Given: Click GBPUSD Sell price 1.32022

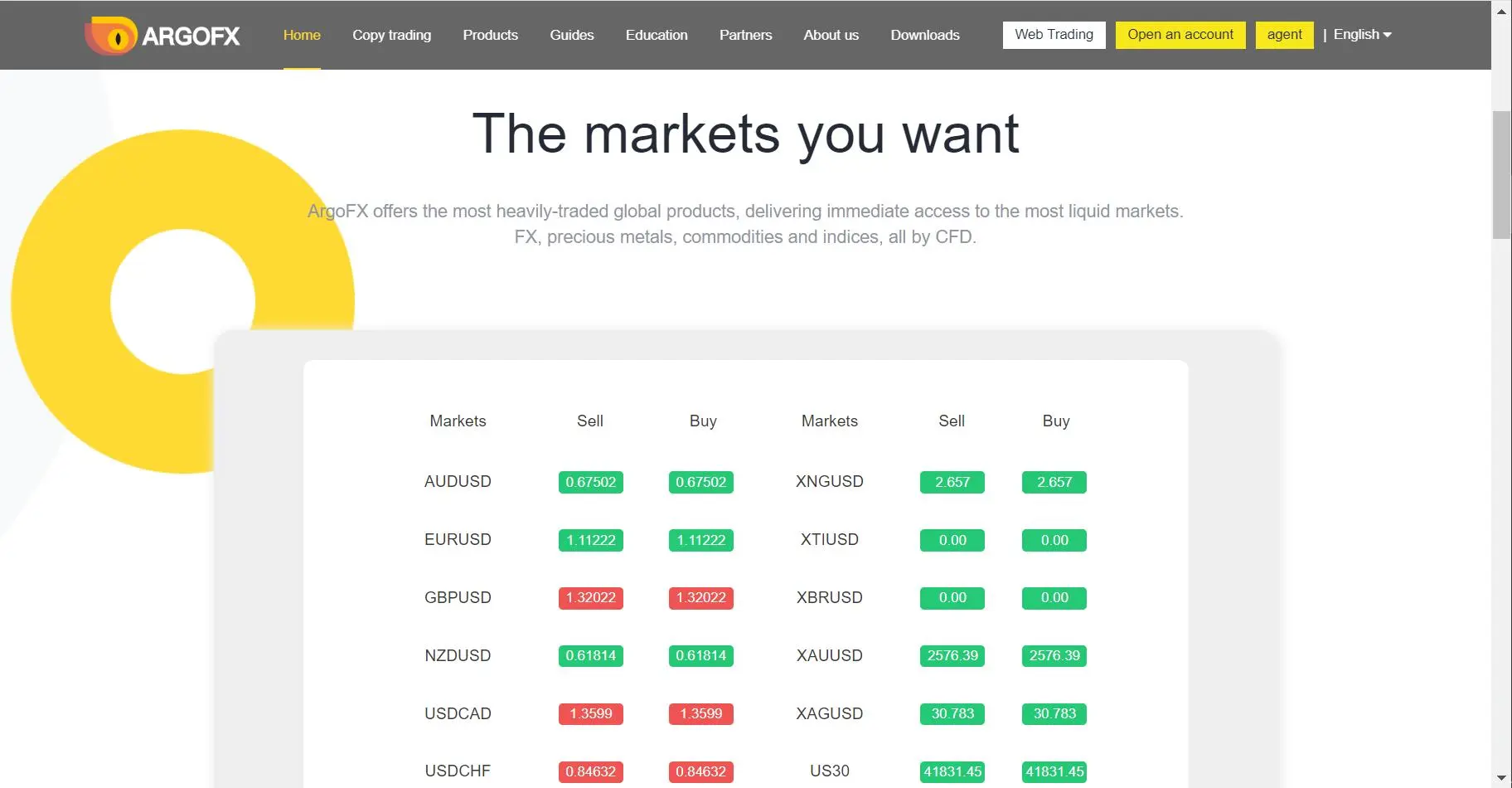Looking at the screenshot, I should (x=590, y=598).
